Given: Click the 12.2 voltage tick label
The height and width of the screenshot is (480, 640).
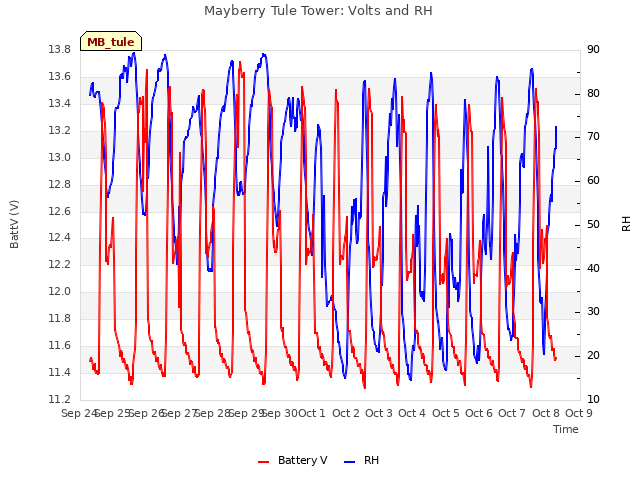Looking at the screenshot, I should pos(60,264).
